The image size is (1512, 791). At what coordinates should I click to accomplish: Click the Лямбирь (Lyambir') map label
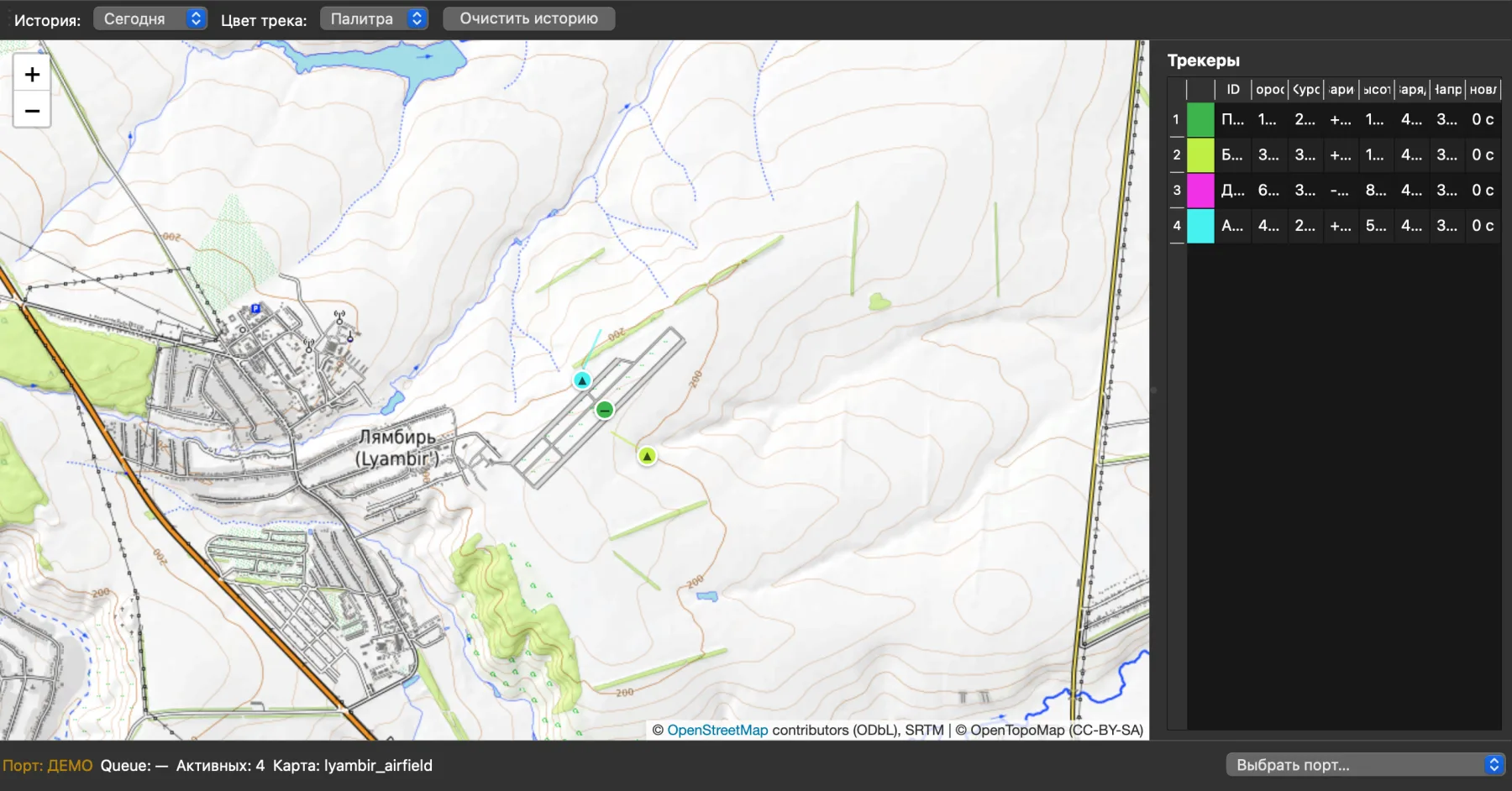pyautogui.click(x=397, y=448)
